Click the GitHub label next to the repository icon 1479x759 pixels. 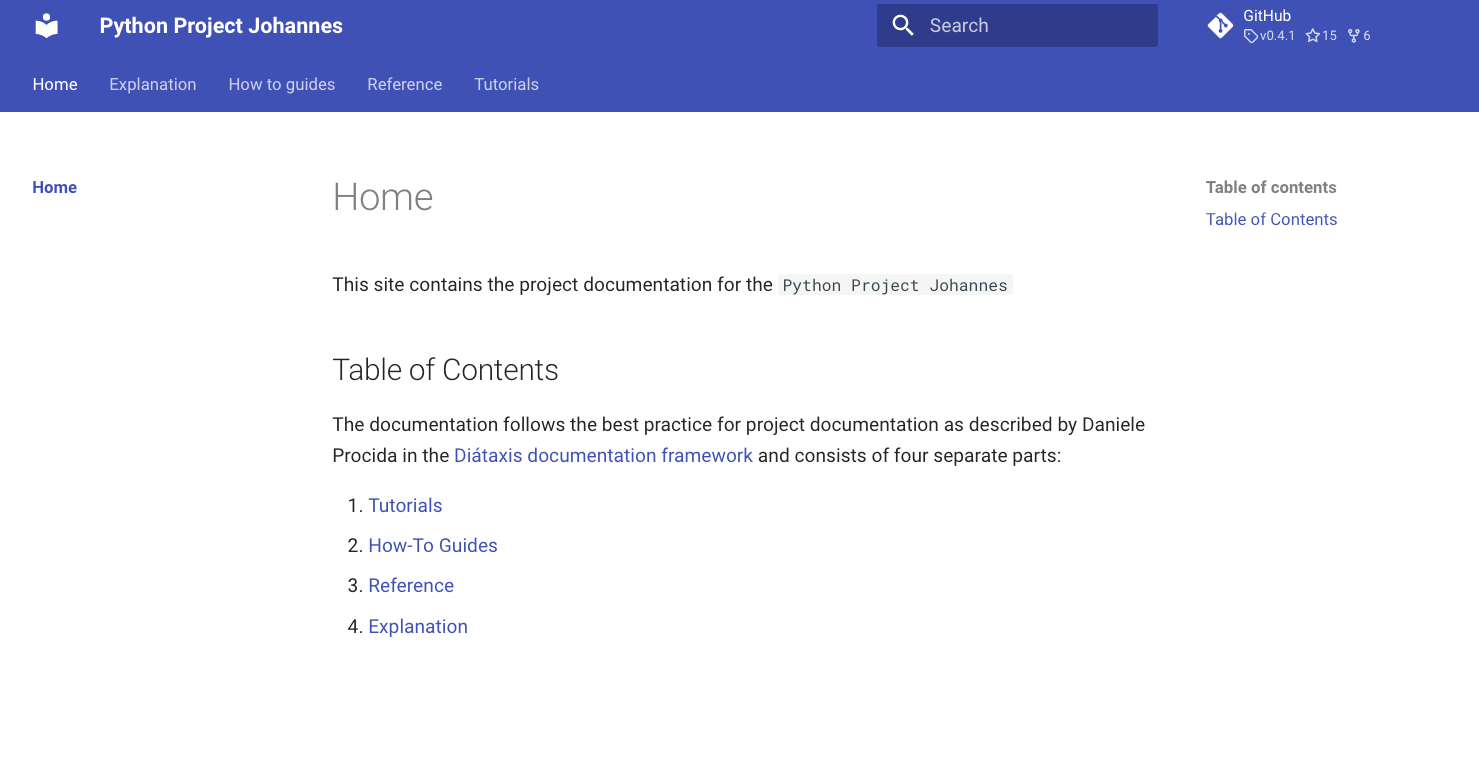[1266, 15]
